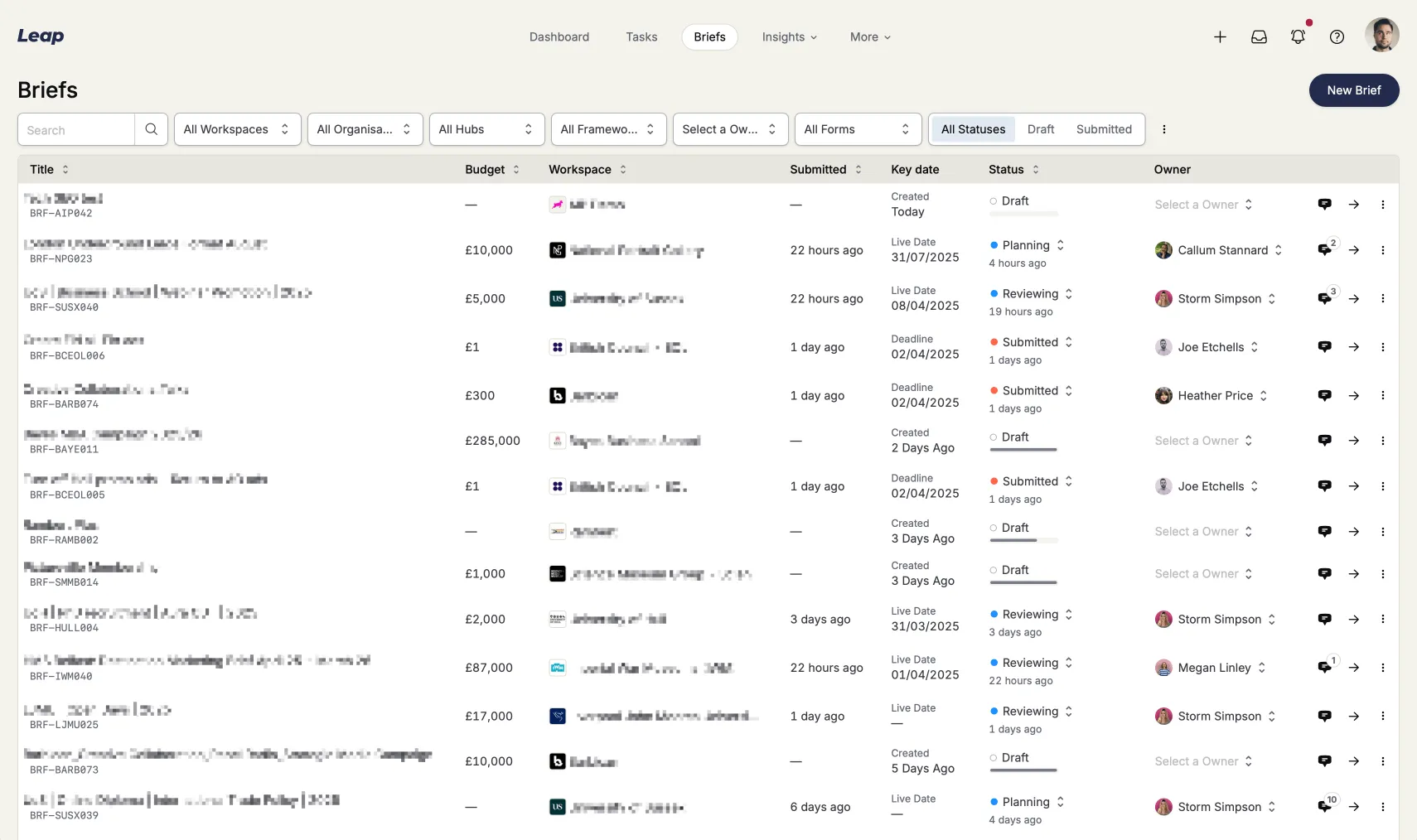Open row options menu for BRF-SUSX040
The width and height of the screenshot is (1417, 840).
pos(1382,299)
